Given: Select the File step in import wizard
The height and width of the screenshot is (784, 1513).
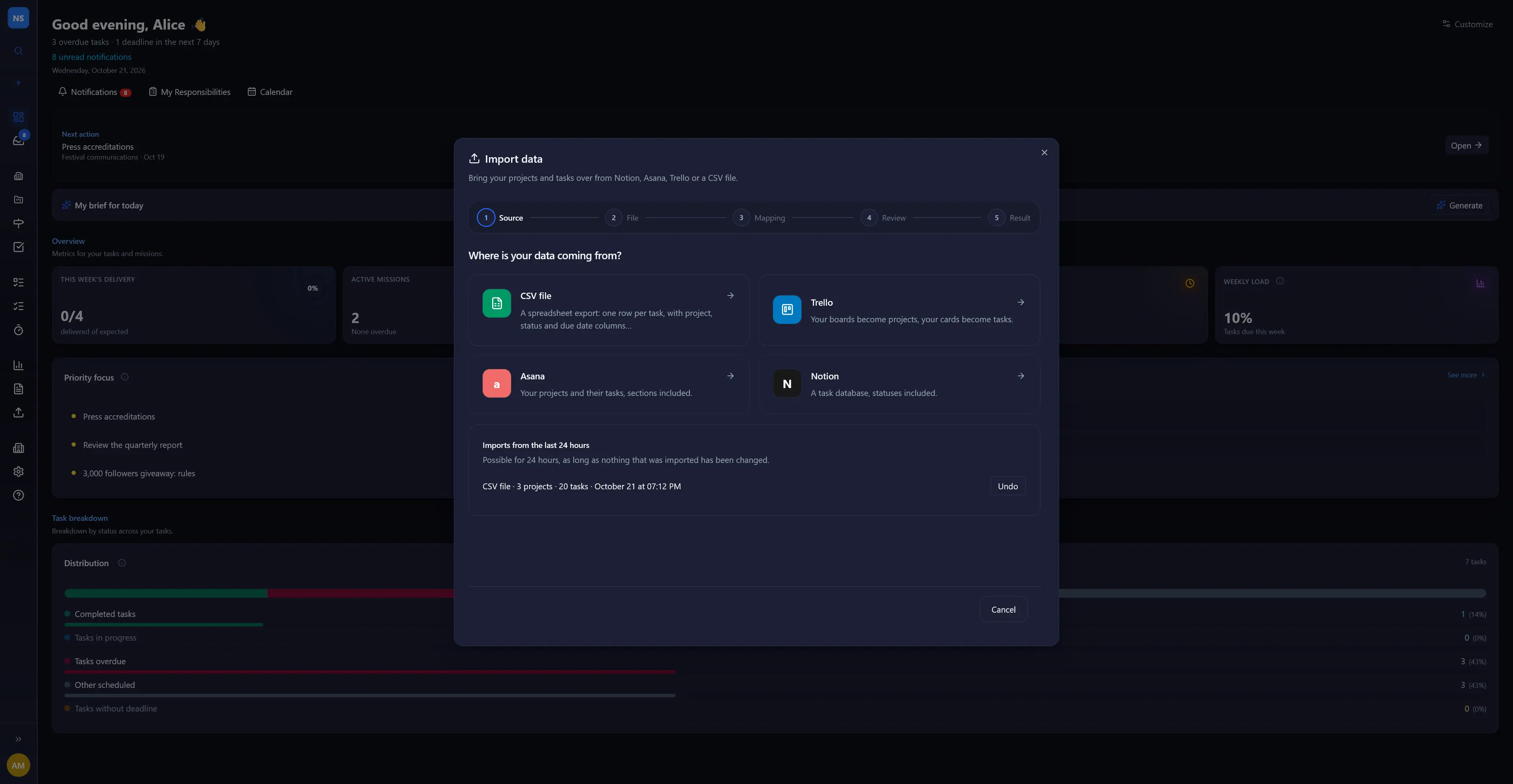Looking at the screenshot, I should 621,218.
